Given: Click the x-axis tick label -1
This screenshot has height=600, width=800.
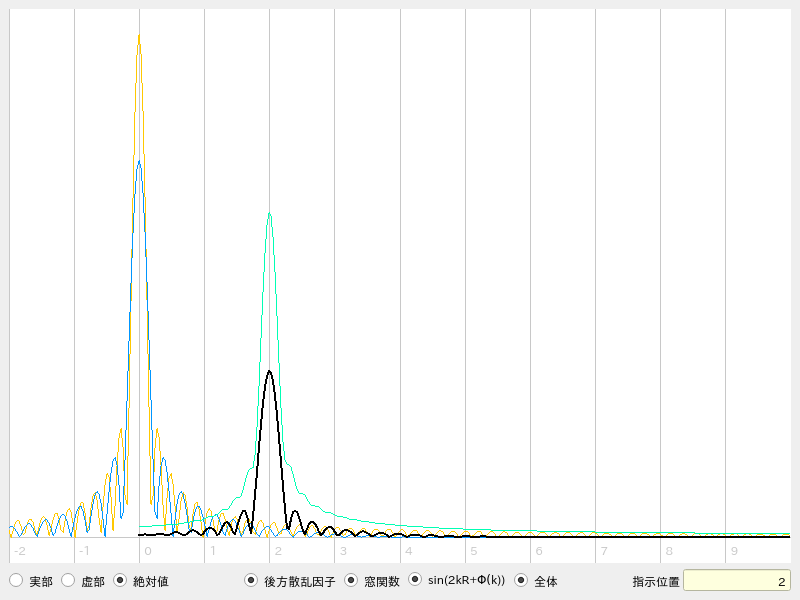Looking at the screenshot, I should click(x=84, y=551).
